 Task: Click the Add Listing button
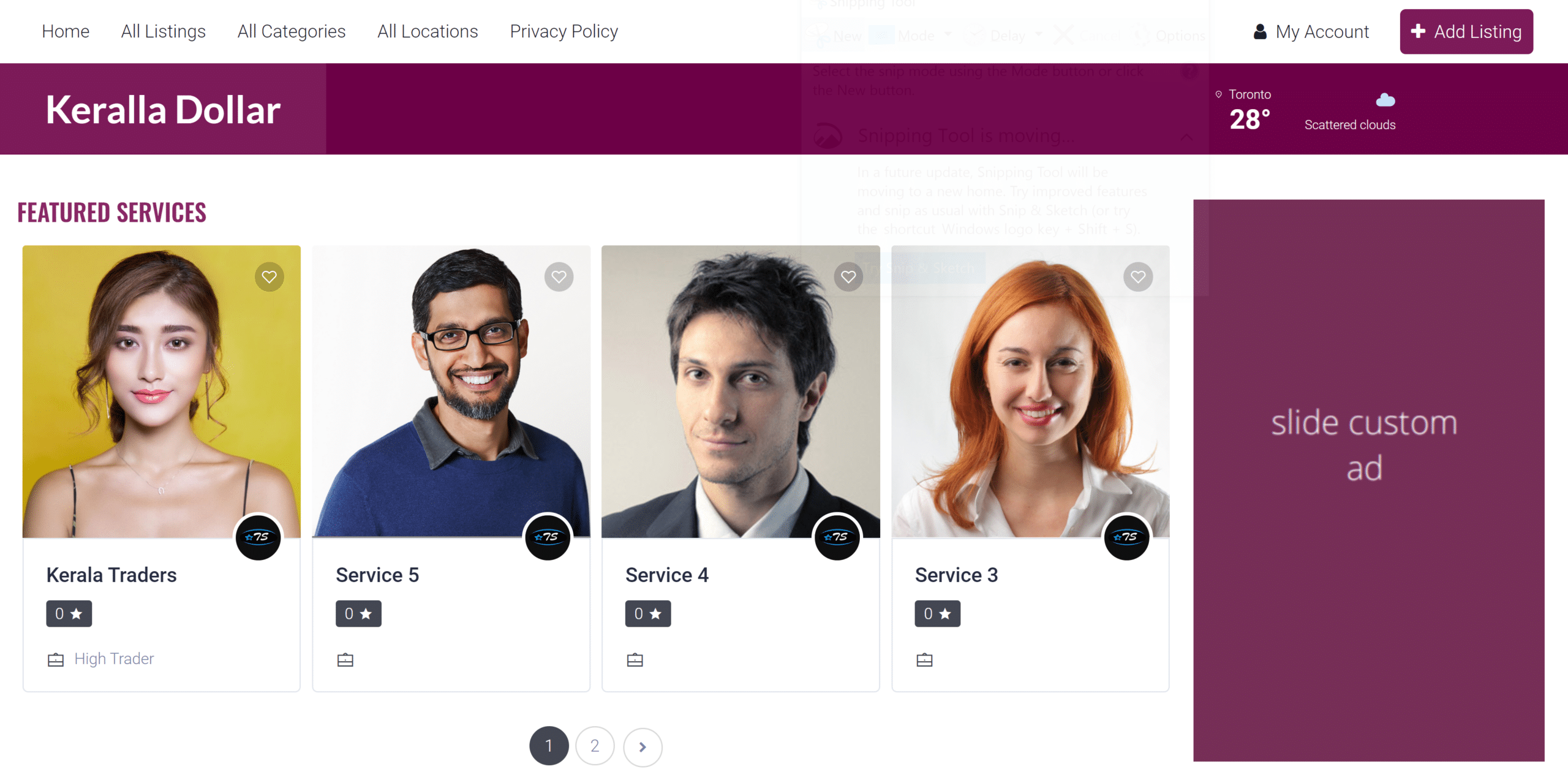1466,32
